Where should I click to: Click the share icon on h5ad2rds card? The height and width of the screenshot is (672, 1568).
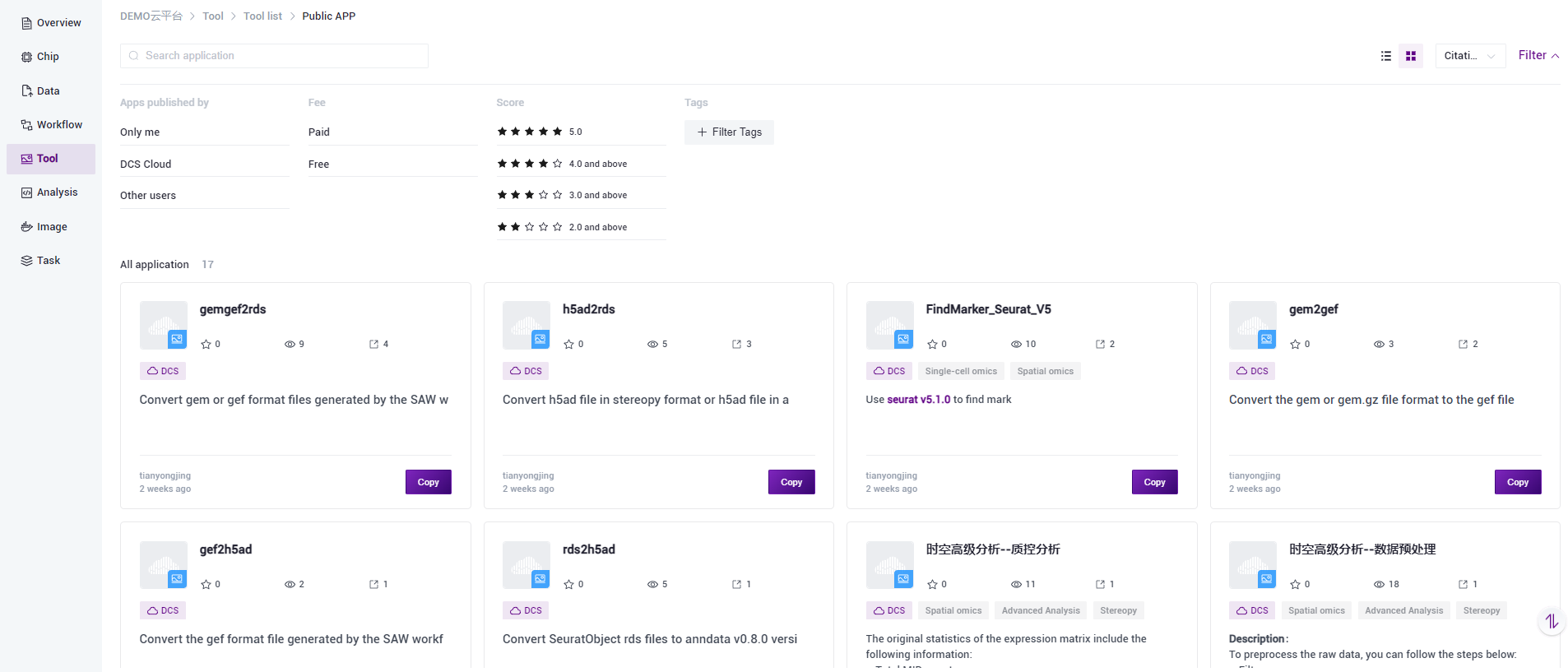pos(737,345)
